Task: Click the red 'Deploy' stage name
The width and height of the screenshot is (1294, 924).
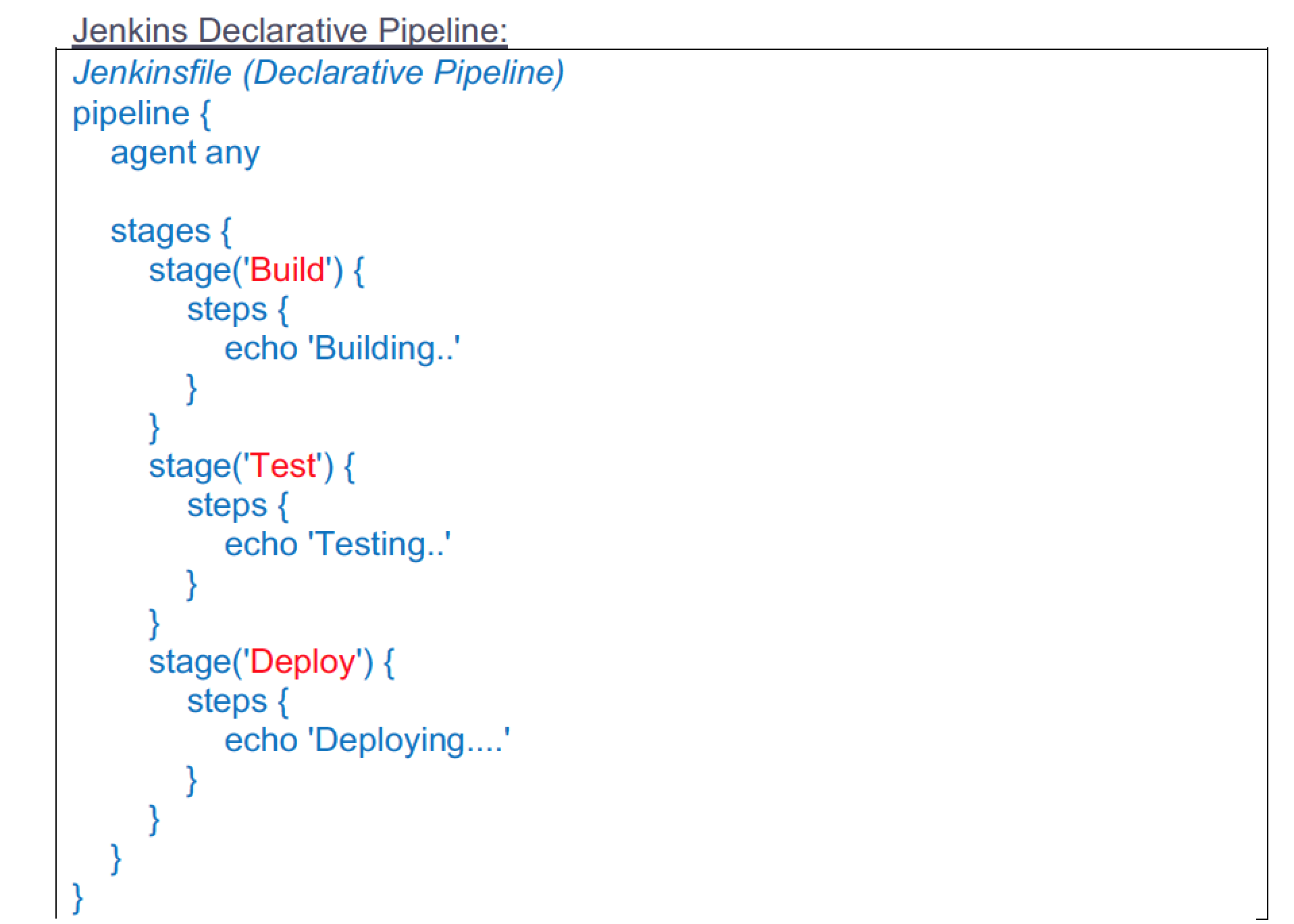Action: [x=303, y=662]
